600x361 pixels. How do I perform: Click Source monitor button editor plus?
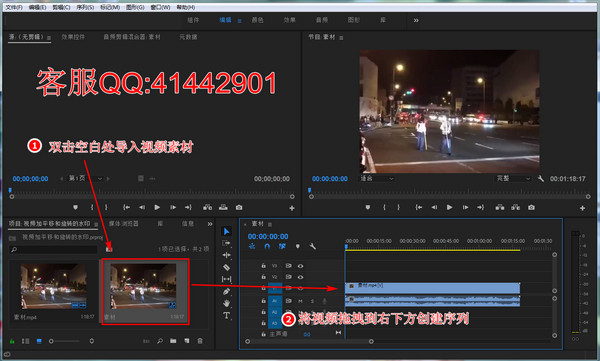point(292,208)
